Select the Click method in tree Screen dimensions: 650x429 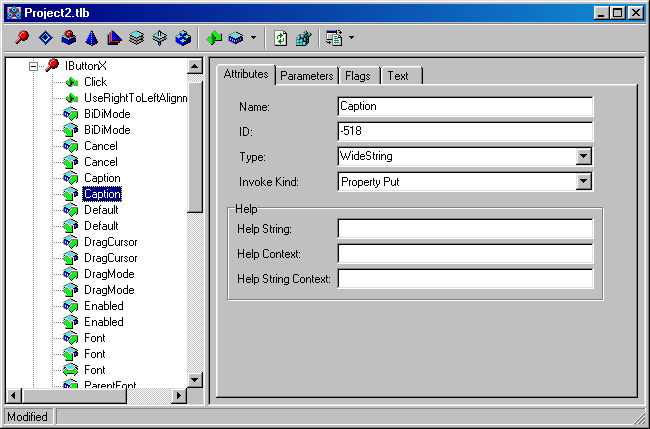pos(95,82)
